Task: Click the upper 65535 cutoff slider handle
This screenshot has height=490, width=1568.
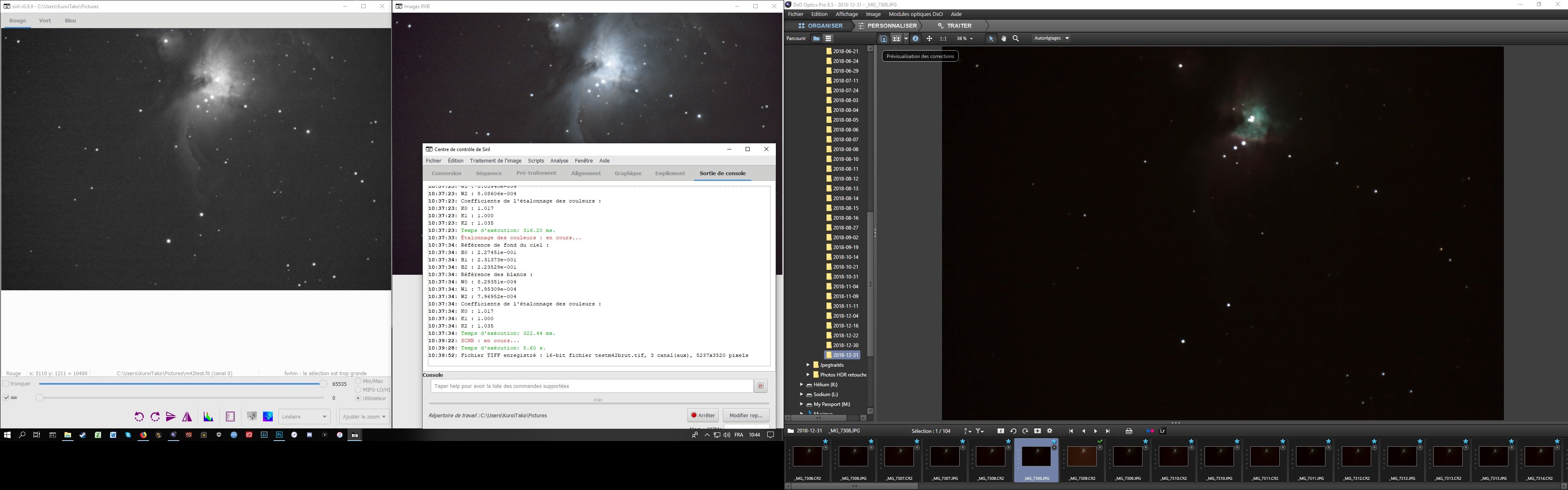Action: pyautogui.click(x=323, y=384)
